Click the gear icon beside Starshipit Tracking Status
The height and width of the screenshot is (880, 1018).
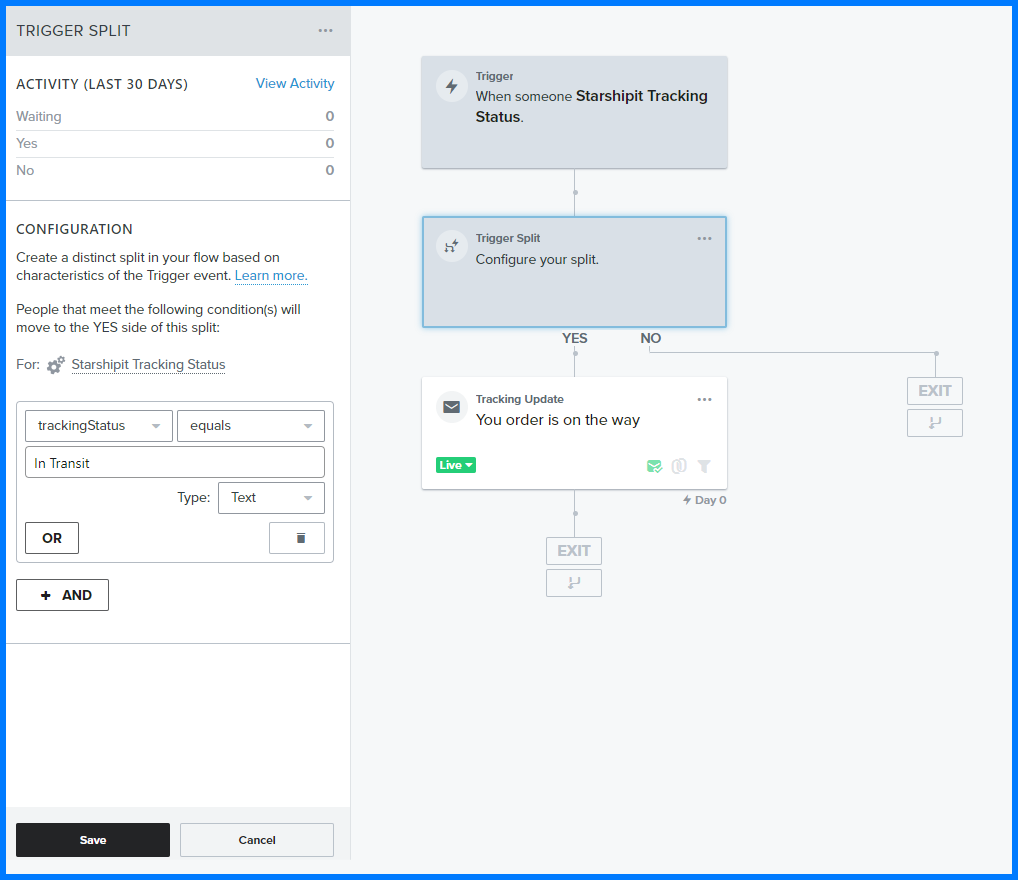[56, 365]
